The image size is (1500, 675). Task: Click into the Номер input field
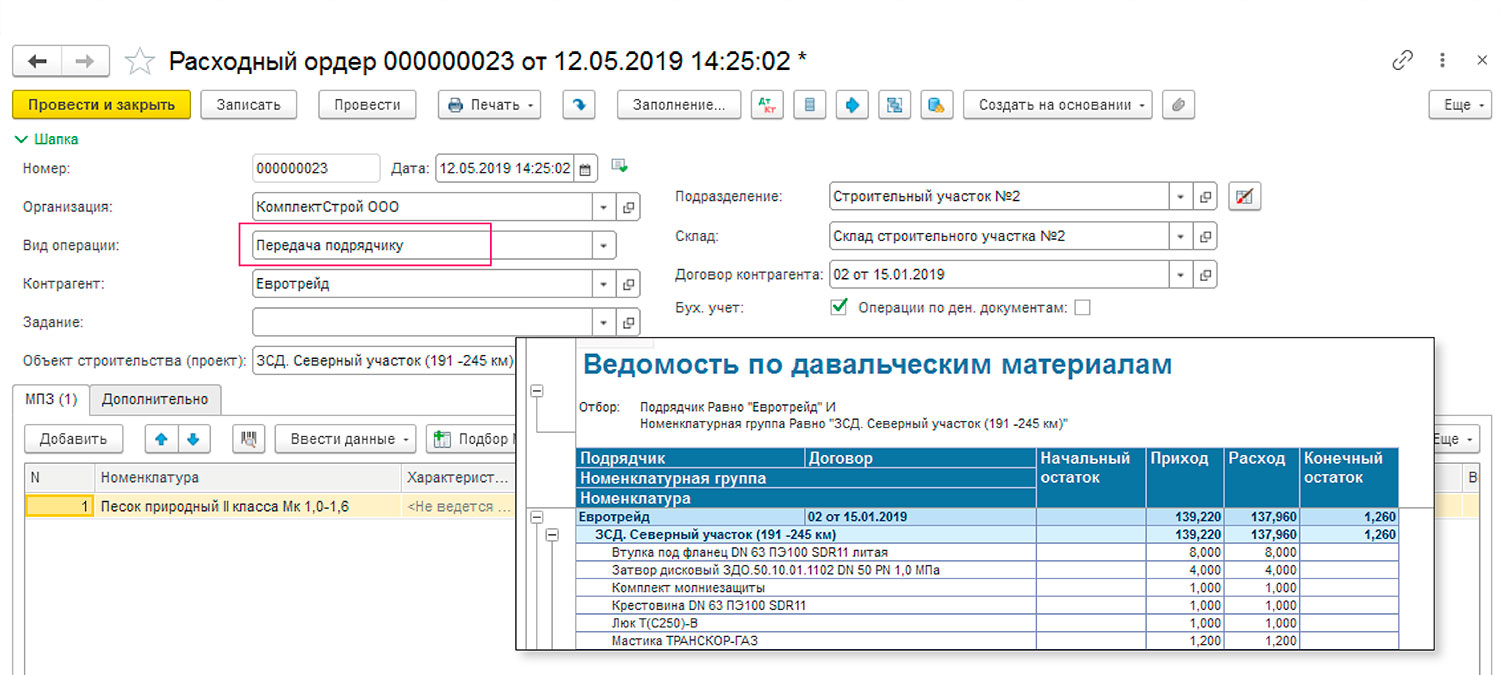tap(315, 169)
